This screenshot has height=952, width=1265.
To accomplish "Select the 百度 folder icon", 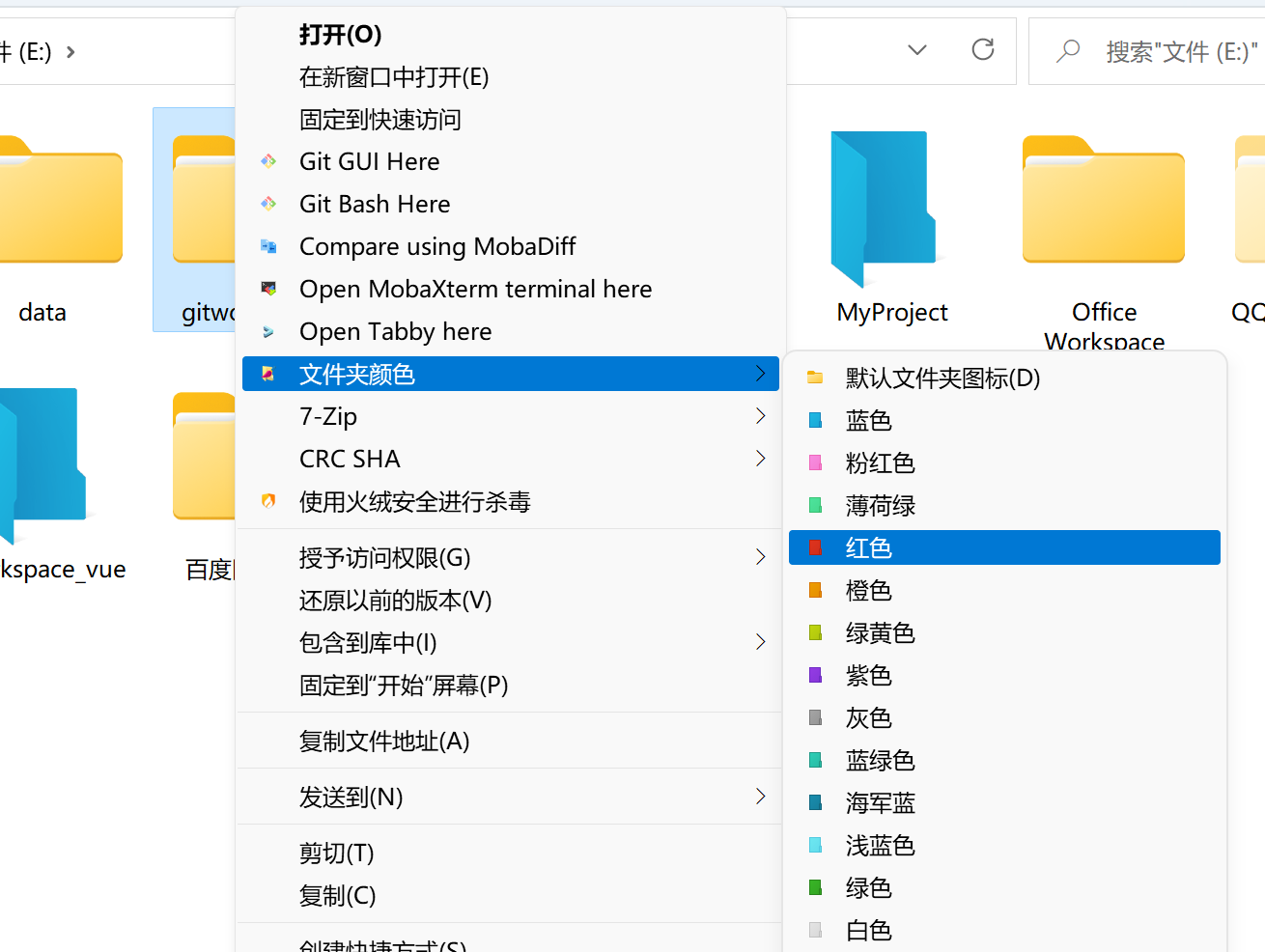I will (x=205, y=457).
